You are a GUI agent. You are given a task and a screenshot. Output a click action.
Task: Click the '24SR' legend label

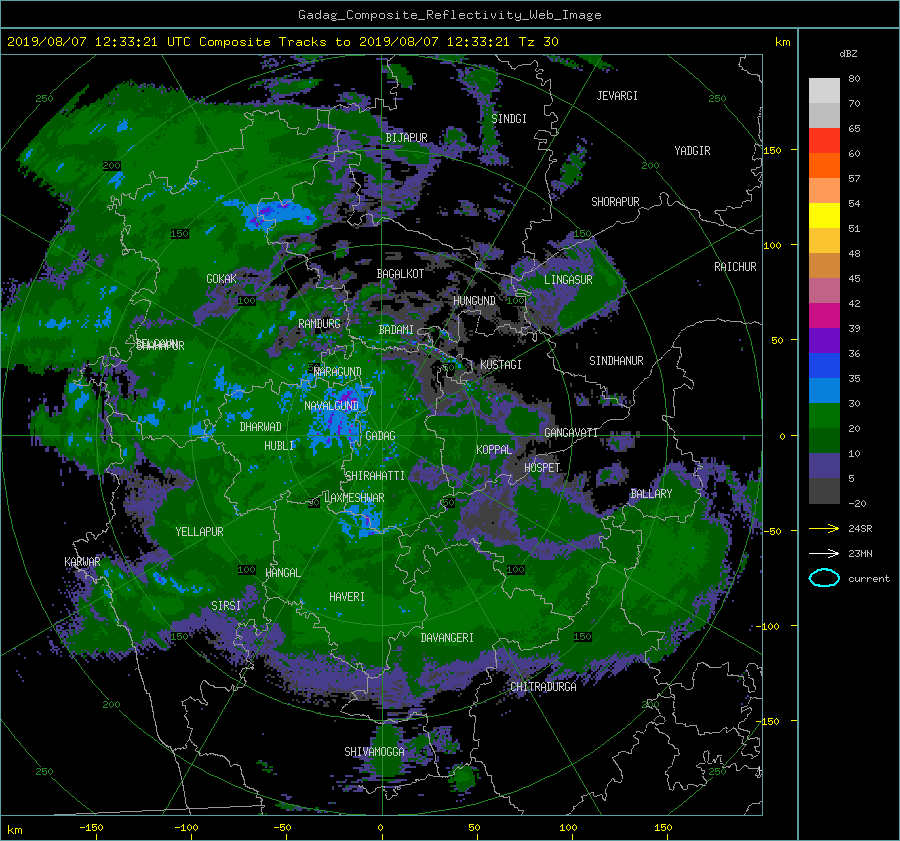[x=860, y=528]
